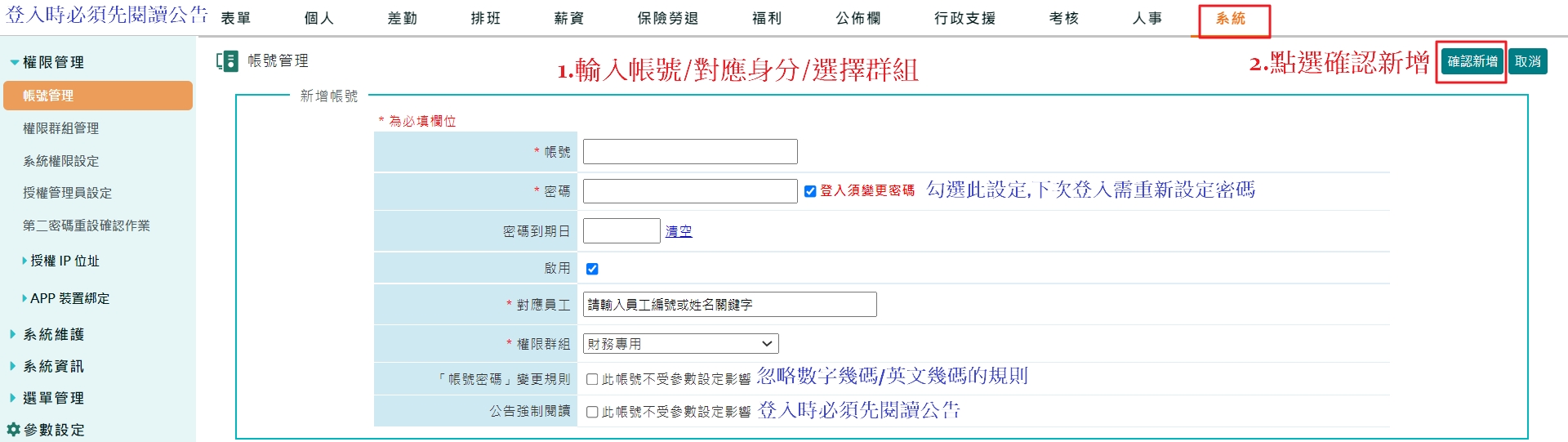Open the 福利 top menu

(x=768, y=18)
